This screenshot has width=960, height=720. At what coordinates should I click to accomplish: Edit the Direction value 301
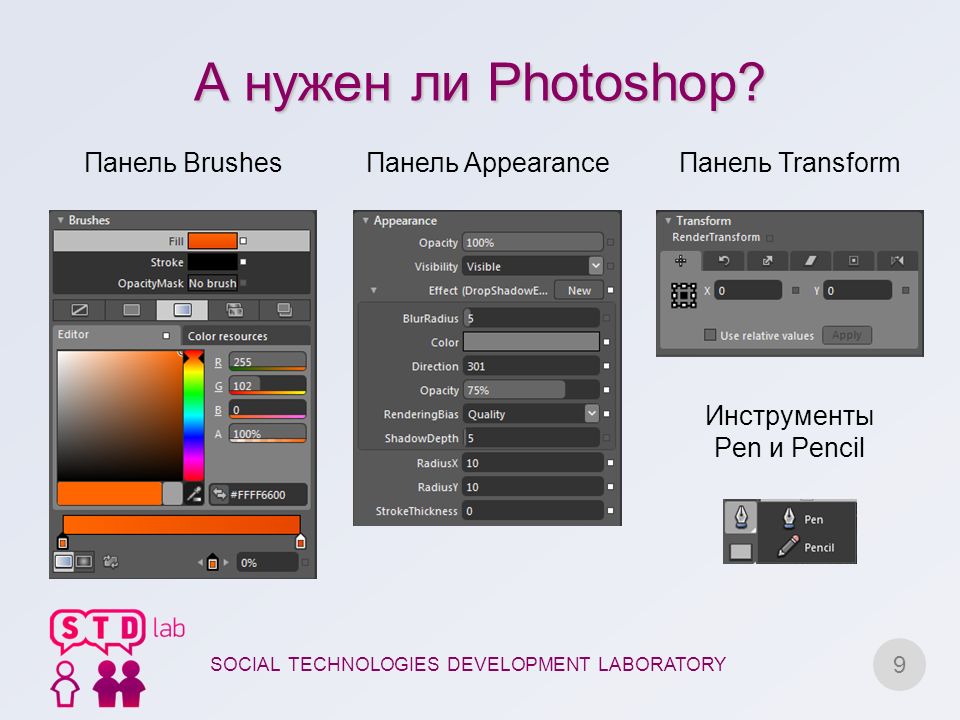click(531, 366)
